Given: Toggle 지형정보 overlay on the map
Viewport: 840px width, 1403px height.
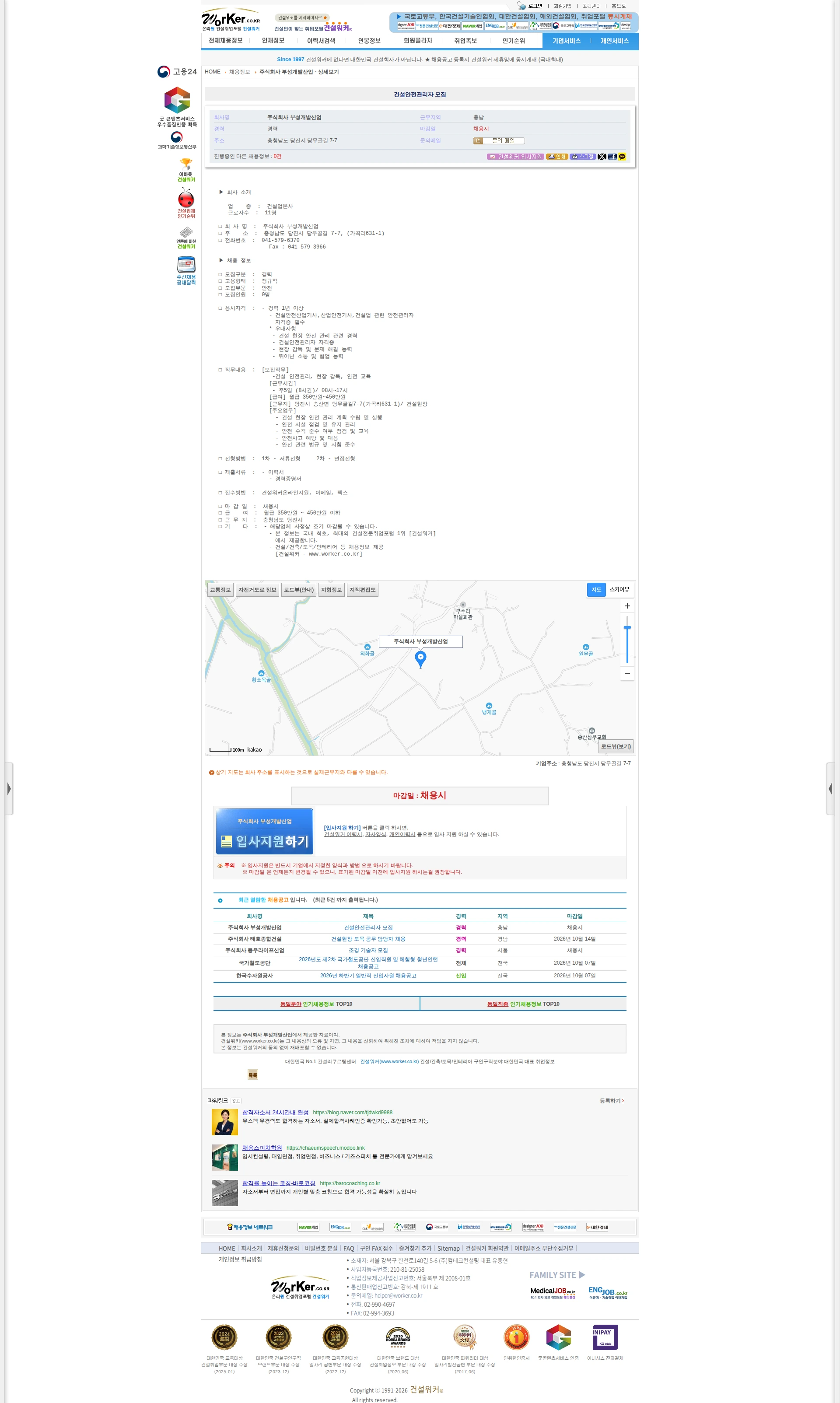Looking at the screenshot, I should point(331,590).
